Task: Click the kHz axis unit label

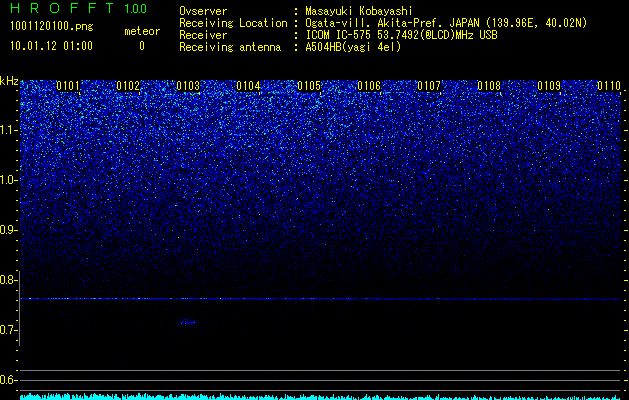Action: pos(9,81)
